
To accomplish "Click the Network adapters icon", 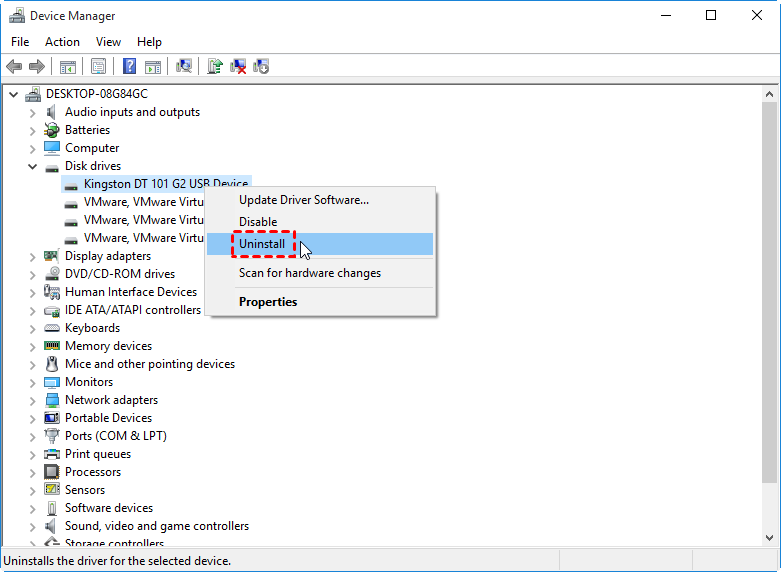I will tap(52, 400).
